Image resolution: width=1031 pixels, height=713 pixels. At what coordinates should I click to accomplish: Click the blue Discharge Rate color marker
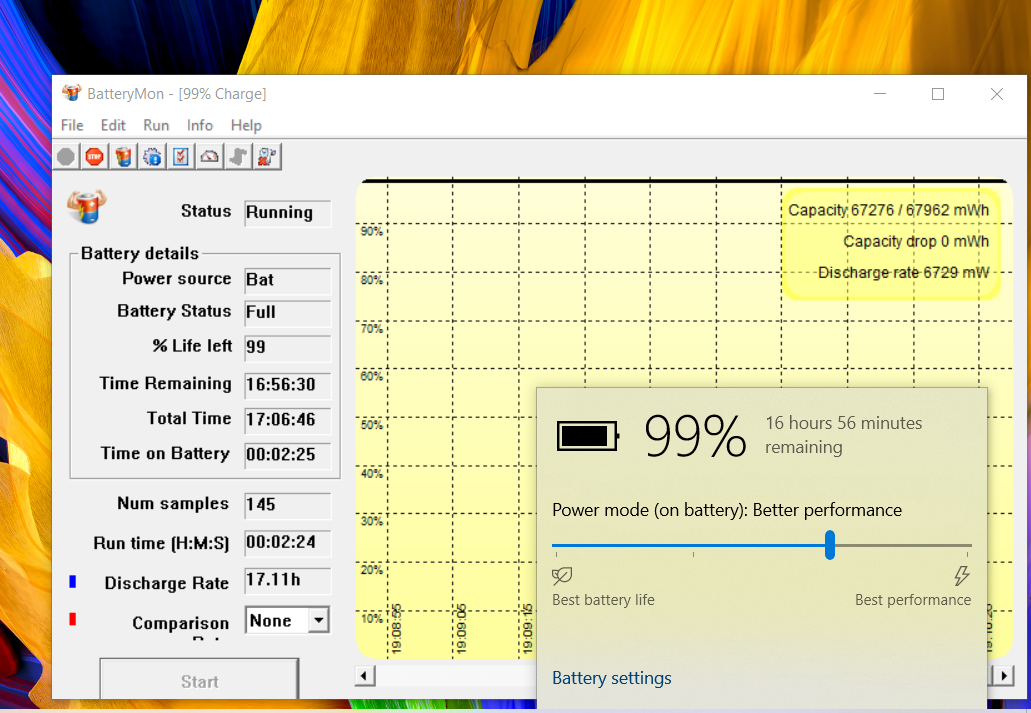[73, 581]
